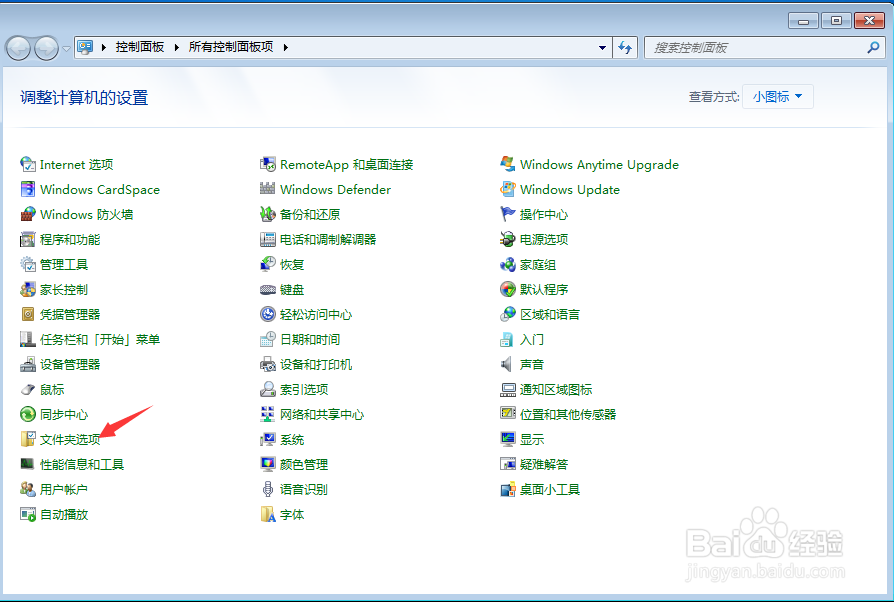Click the 文件夹选项 icon
Image resolution: width=894 pixels, height=602 pixels.
(x=27, y=440)
